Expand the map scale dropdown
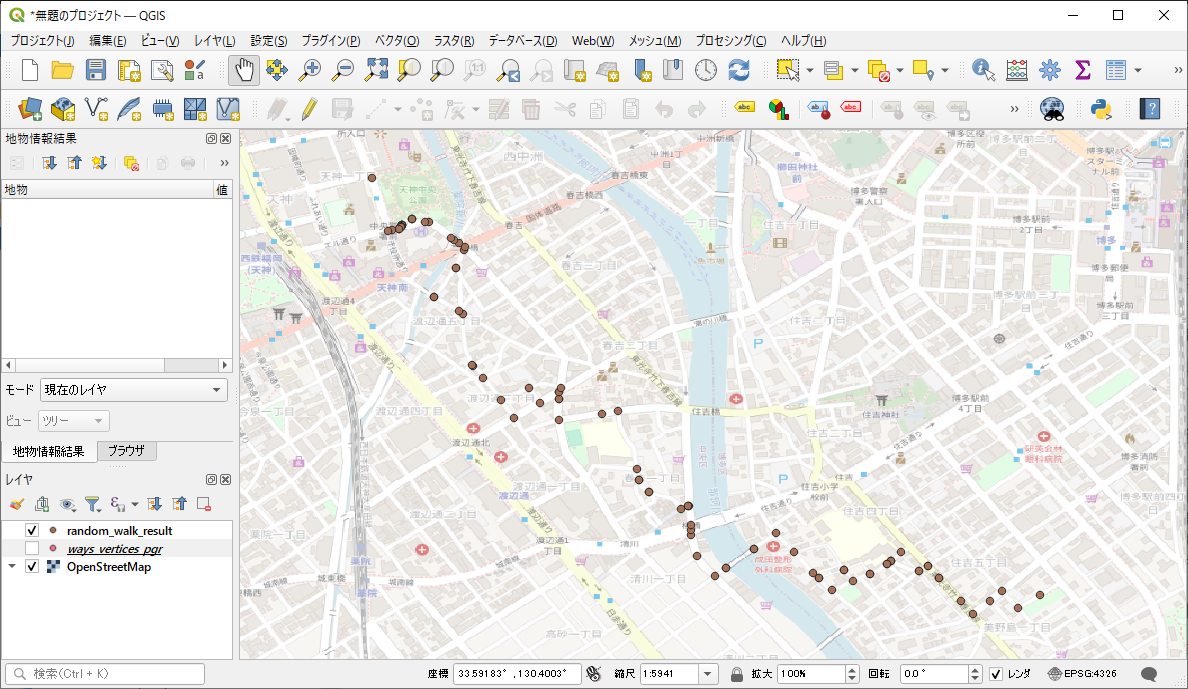Viewport: 1188px width, 689px height. pos(708,674)
